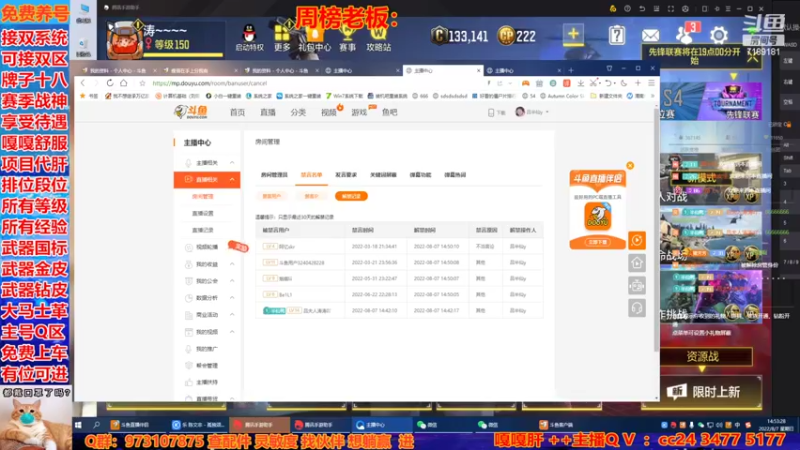Open the 攻略站 icon in game
This screenshot has height=450, width=800.
pyautogui.click(x=379, y=39)
